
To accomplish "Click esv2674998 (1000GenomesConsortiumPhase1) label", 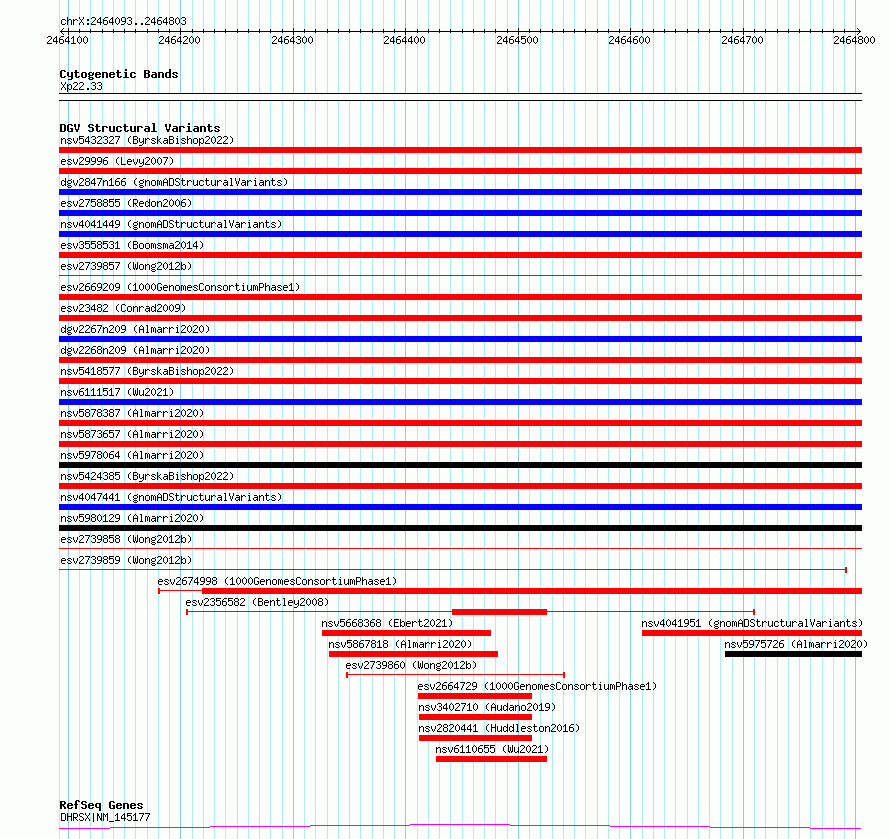I will [x=277, y=581].
